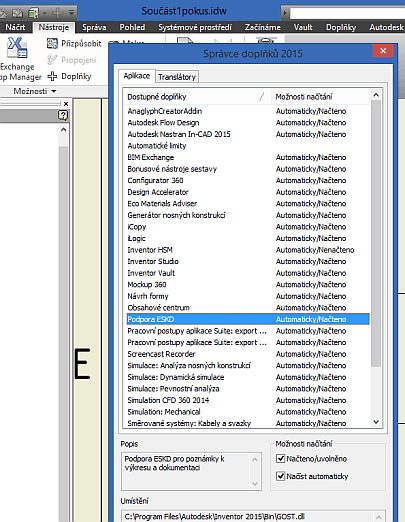Viewport: 405px width, 522px height.
Task: Select Simulation: Mechanical add-in
Action: [247, 412]
